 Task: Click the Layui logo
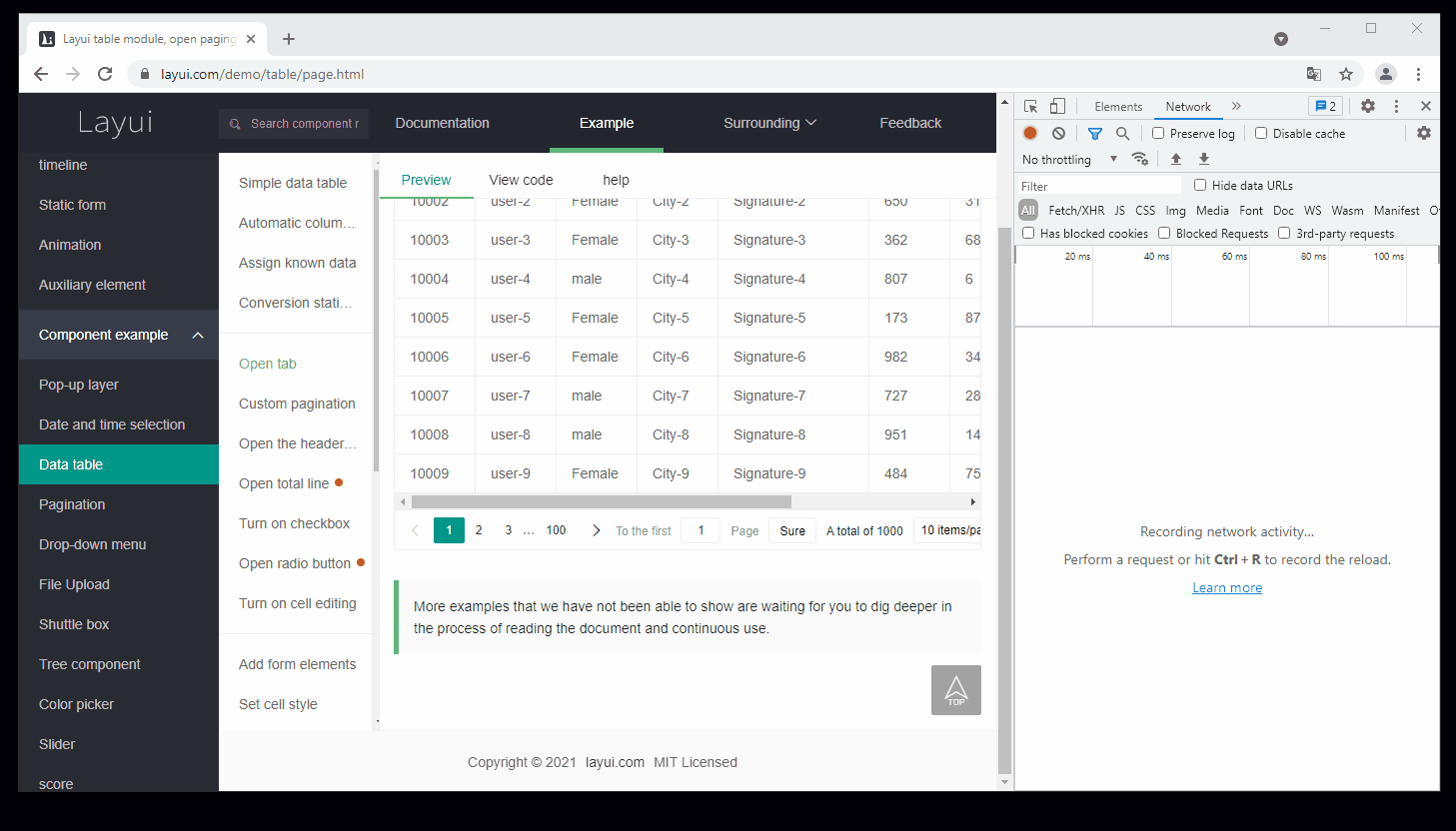[x=116, y=122]
